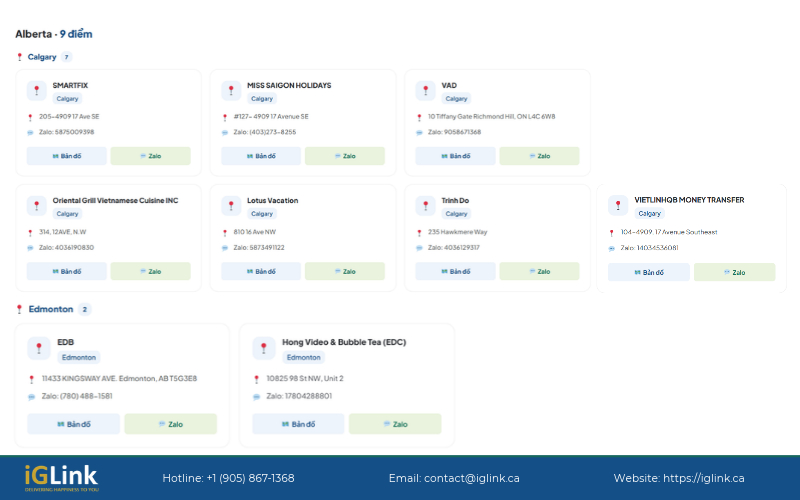The image size is (800, 500).
Task: Click the Edmonton tag under Hong Video
Action: [x=304, y=357]
